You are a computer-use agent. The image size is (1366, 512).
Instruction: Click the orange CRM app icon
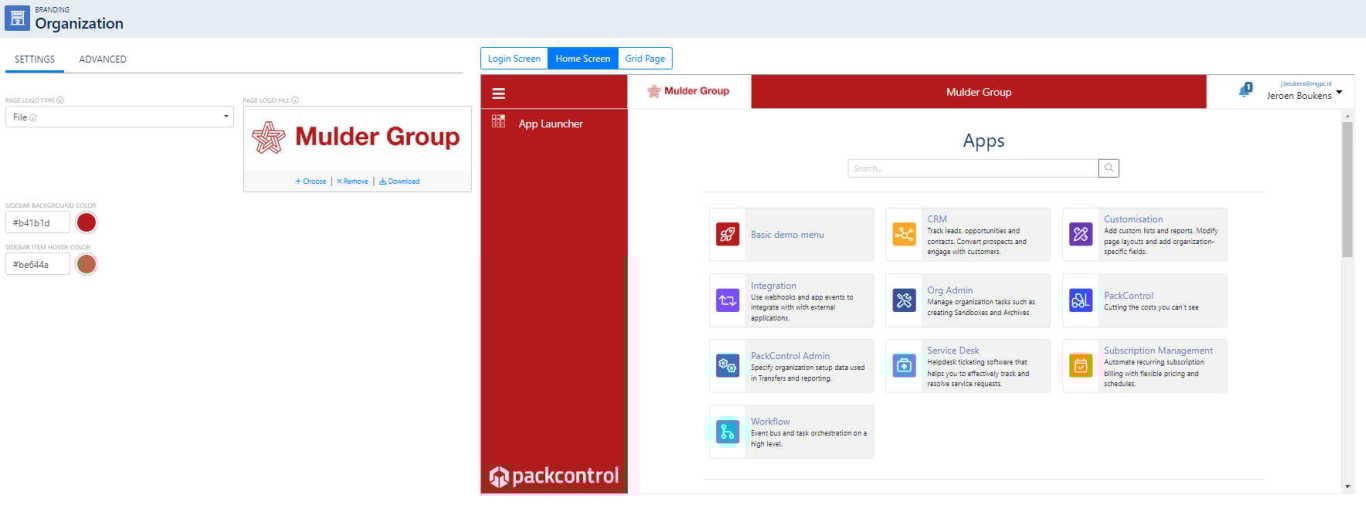pos(904,235)
